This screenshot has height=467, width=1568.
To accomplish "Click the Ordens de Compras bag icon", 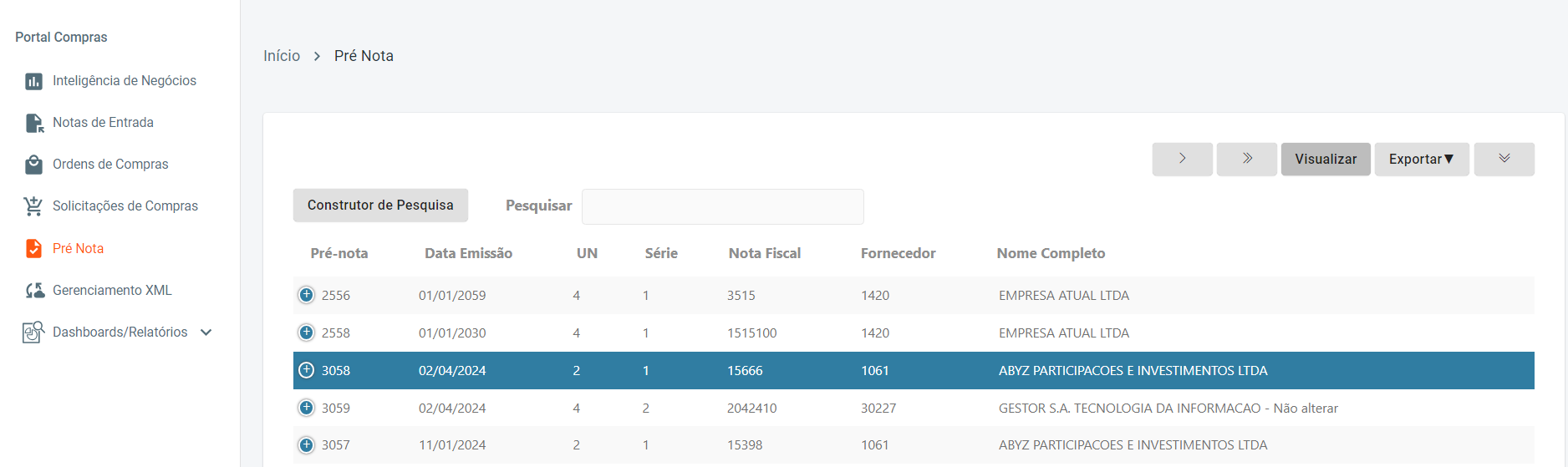I will coord(33,165).
